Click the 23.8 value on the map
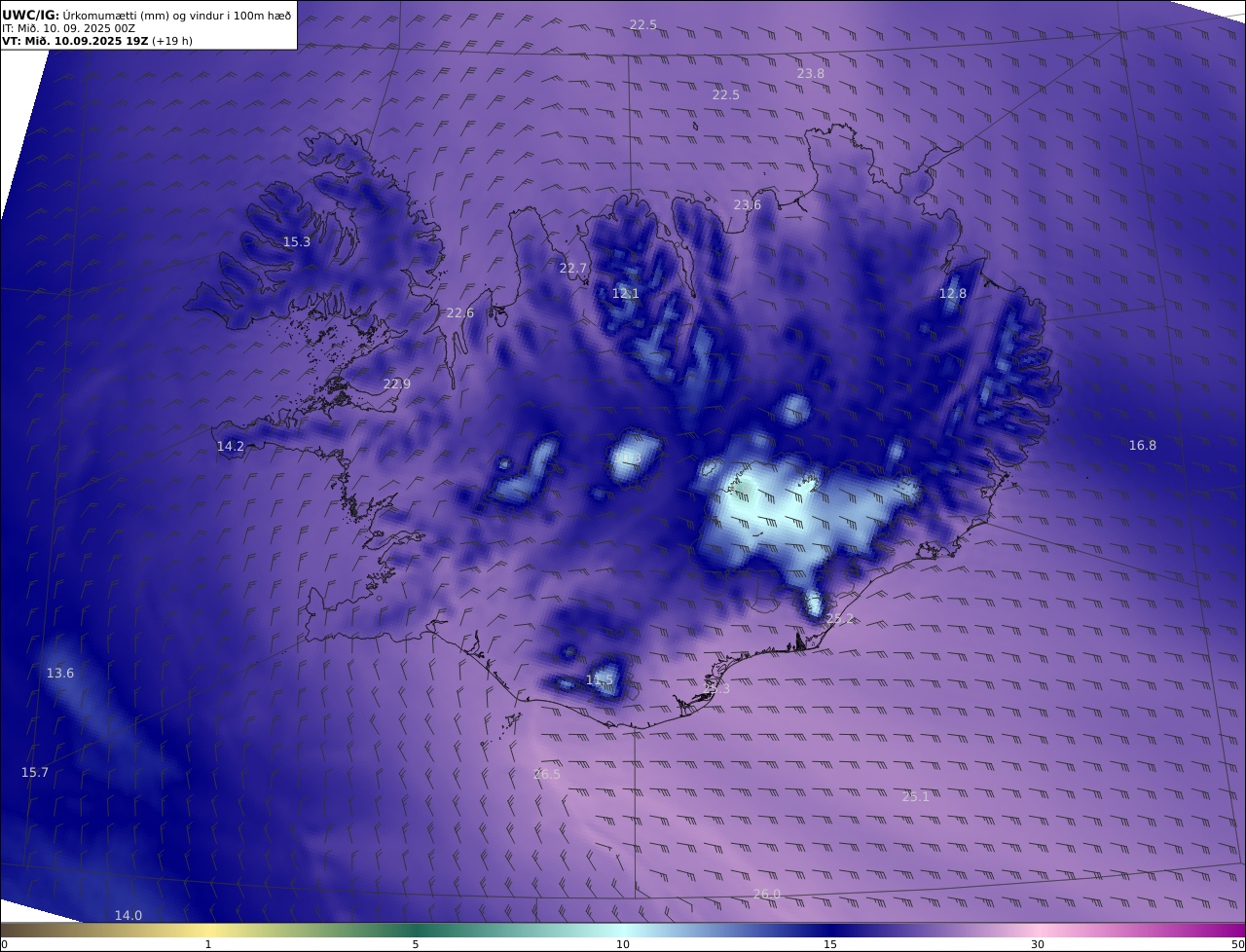The width and height of the screenshot is (1246, 952). (x=810, y=73)
